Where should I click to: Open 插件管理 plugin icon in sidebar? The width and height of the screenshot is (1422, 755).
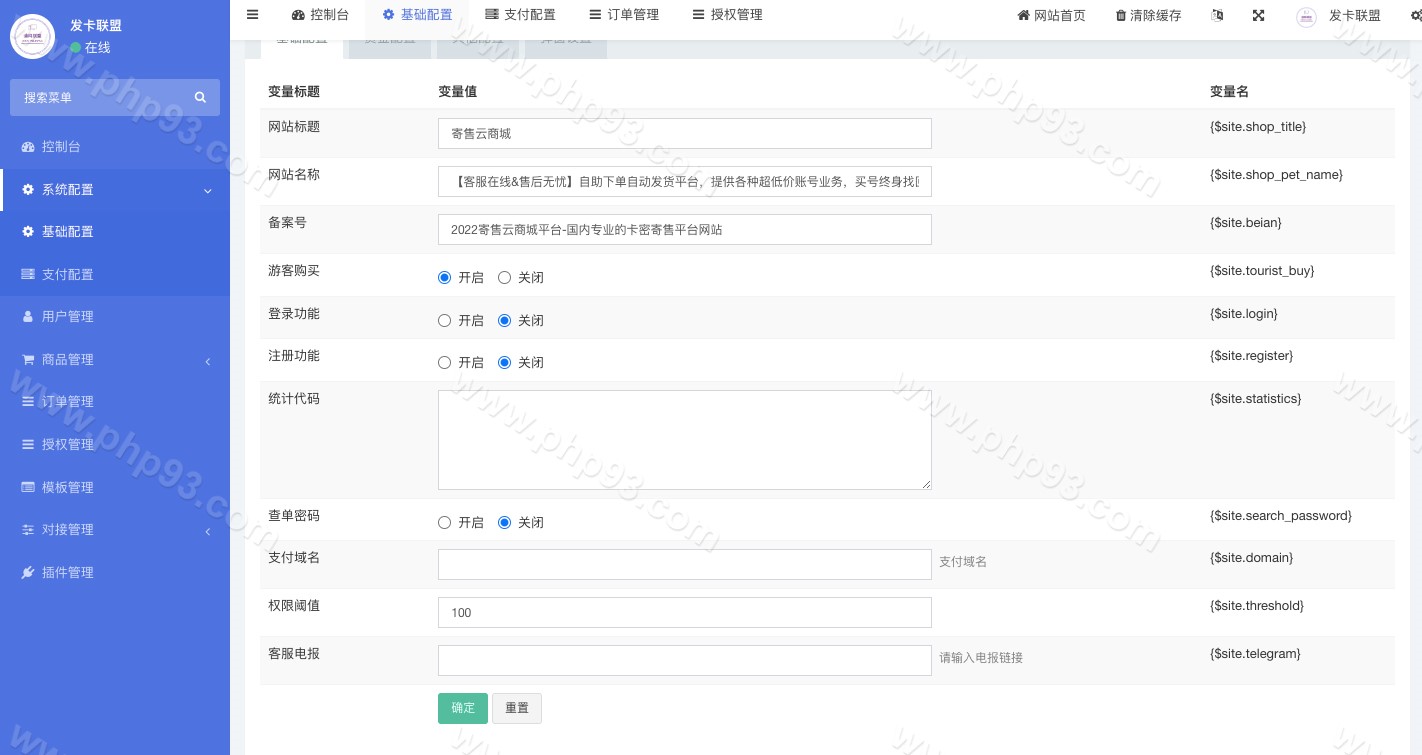(x=28, y=572)
